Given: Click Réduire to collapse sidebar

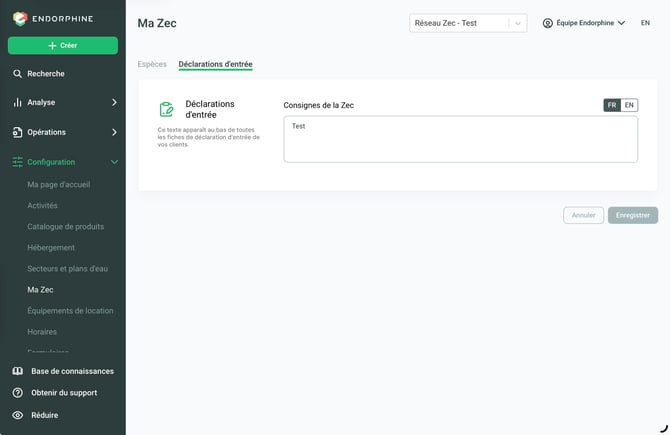Looking at the screenshot, I should click(44, 415).
